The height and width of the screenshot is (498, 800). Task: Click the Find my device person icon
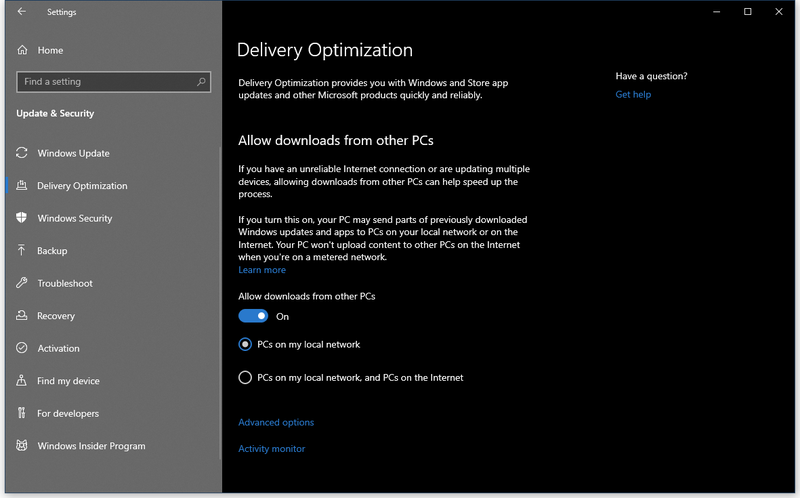click(x=21, y=380)
